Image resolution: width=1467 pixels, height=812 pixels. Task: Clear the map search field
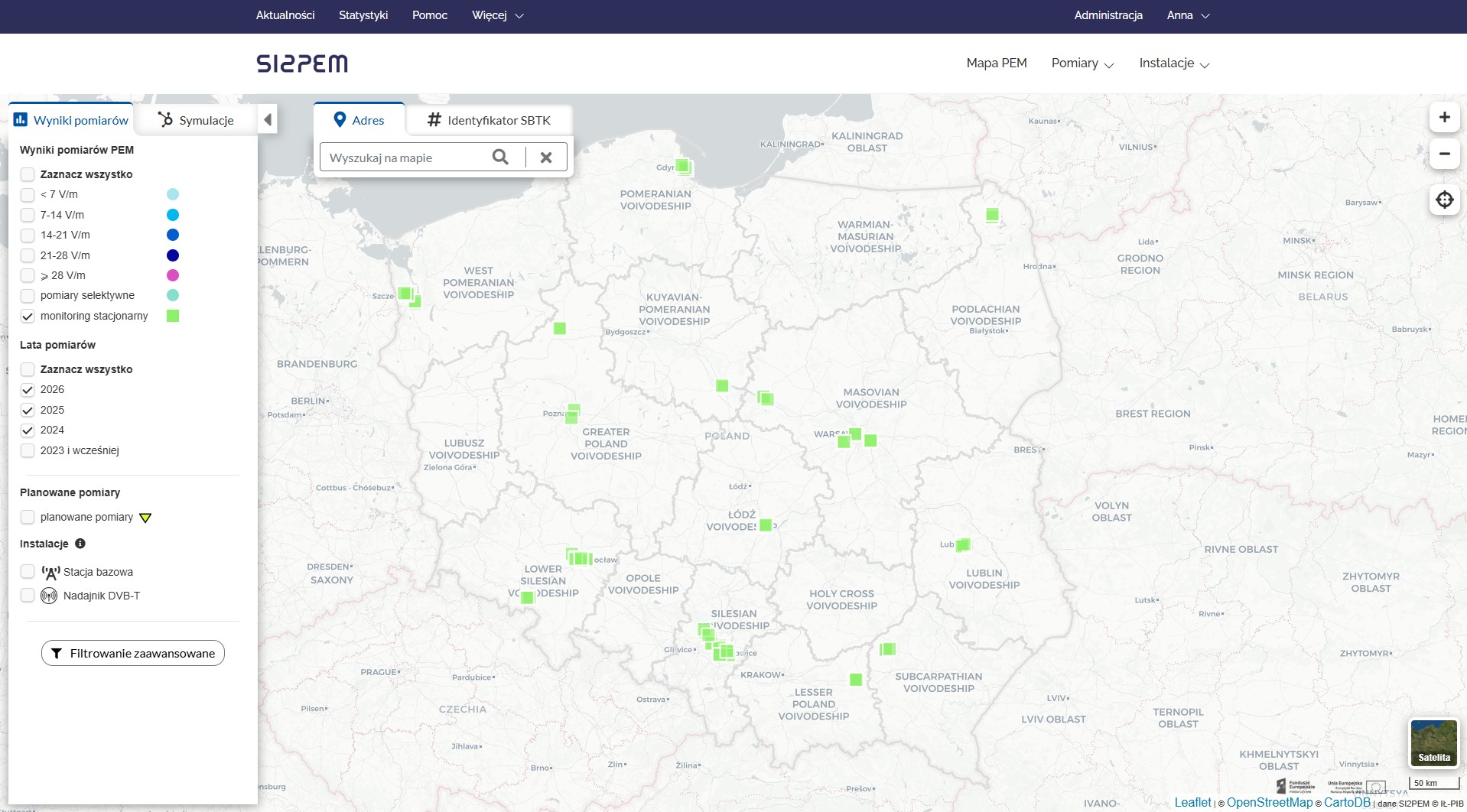[x=546, y=158]
